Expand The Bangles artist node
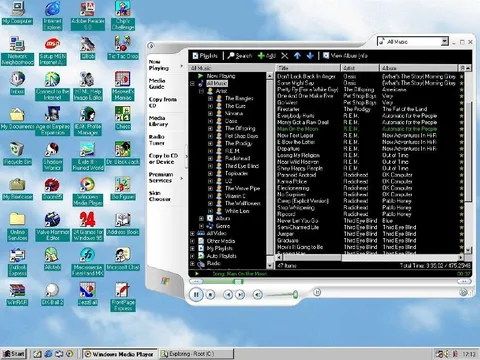Viewport: 480px width, 360px height. coord(210,98)
